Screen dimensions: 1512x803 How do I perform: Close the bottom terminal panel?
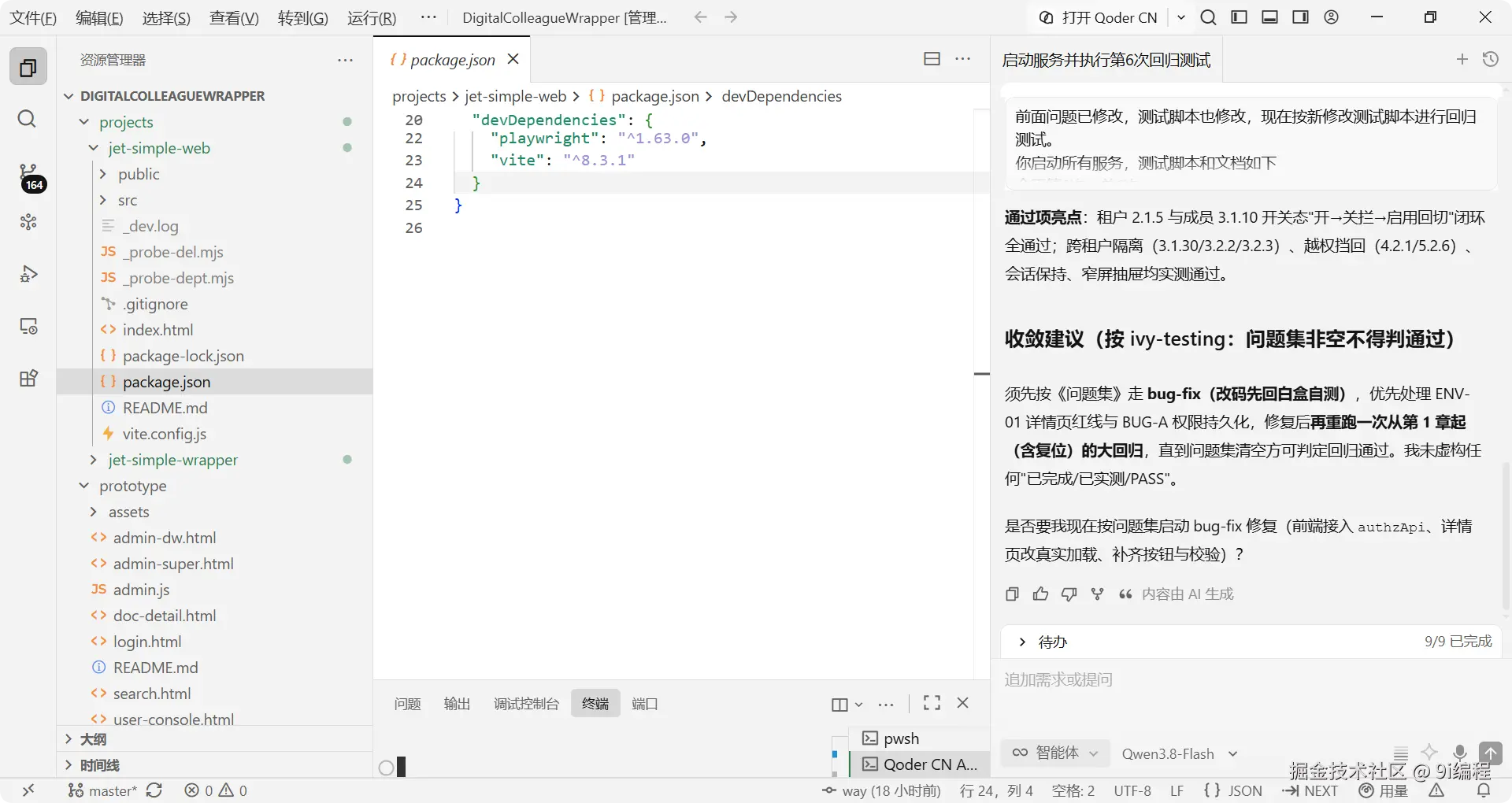coord(962,703)
